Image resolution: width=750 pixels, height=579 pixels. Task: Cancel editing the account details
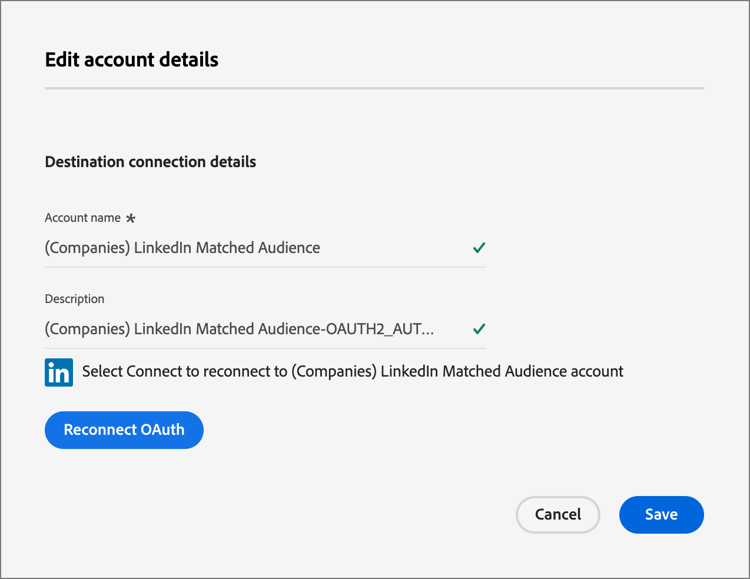pyautogui.click(x=557, y=514)
